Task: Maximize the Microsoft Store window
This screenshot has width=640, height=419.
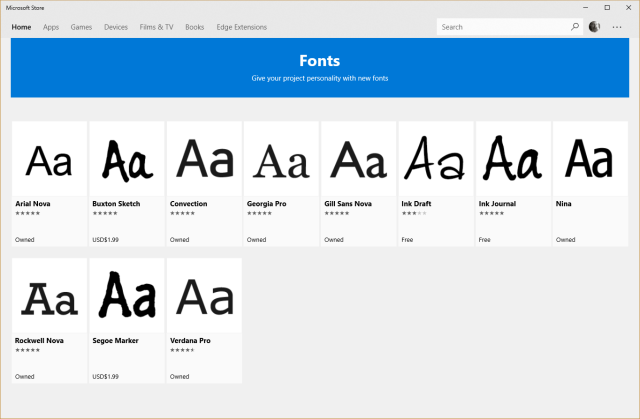Action: point(606,7)
